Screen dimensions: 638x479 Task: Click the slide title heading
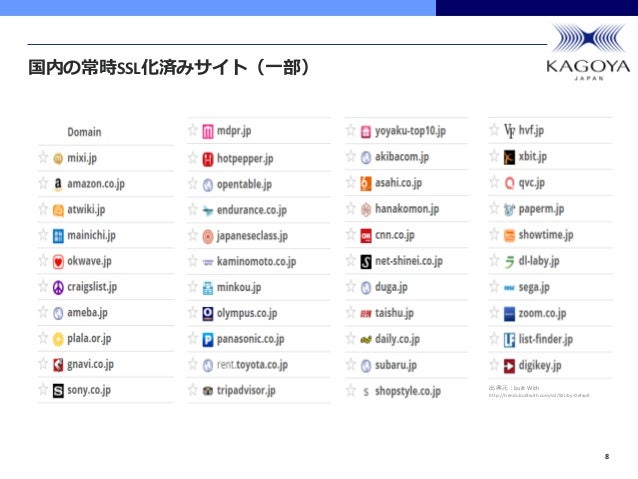169,68
